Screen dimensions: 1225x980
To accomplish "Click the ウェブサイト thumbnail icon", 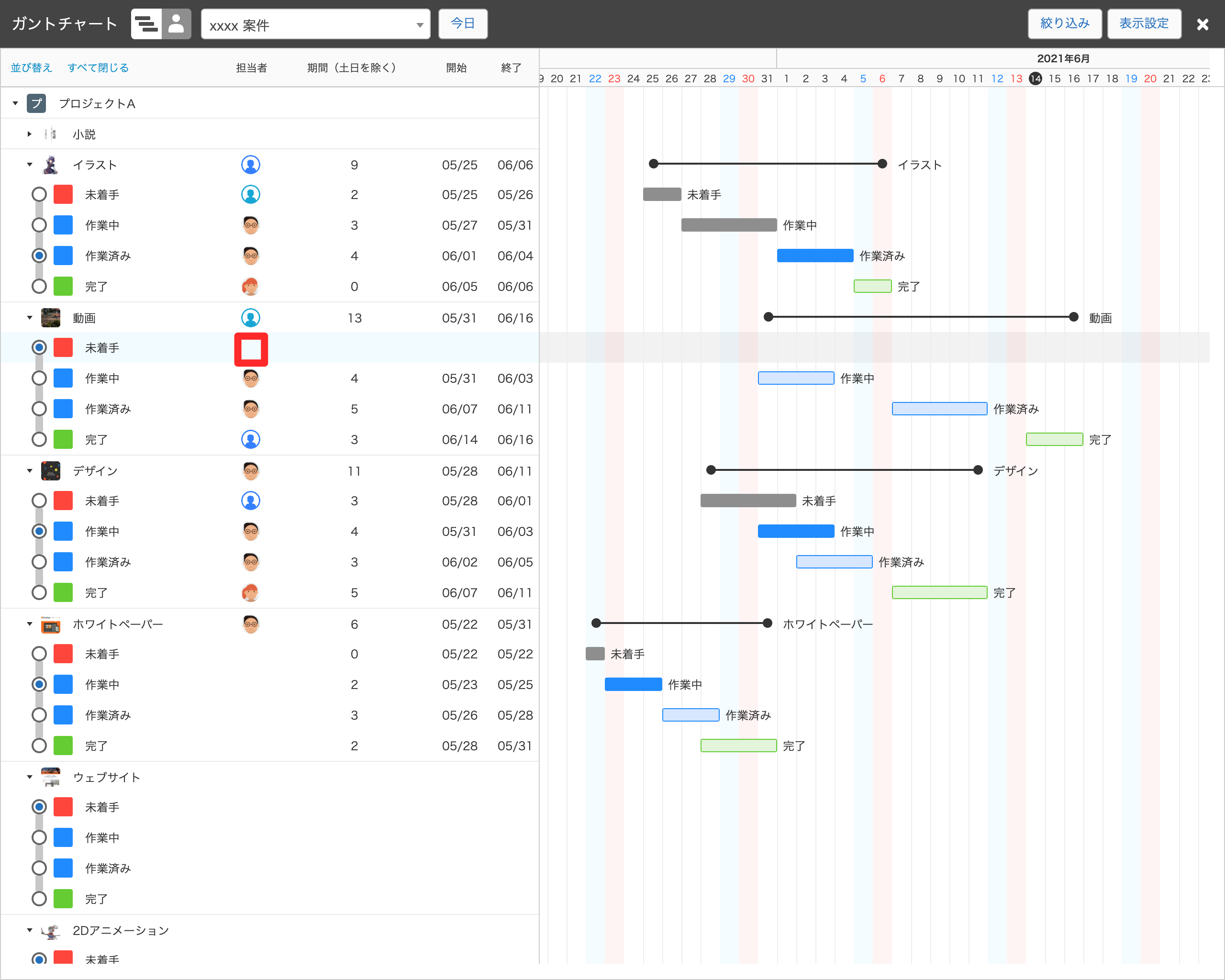I will tap(51, 777).
